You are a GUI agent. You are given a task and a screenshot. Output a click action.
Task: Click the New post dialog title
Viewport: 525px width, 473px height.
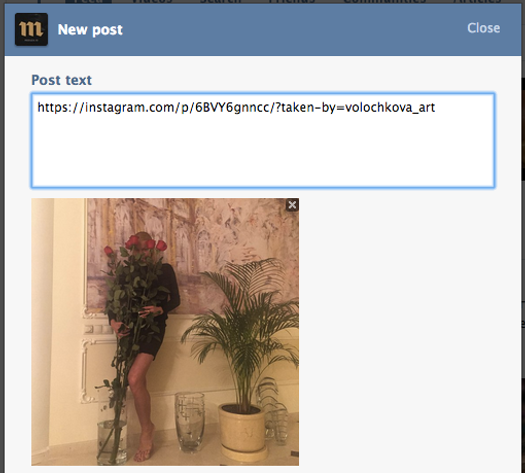(90, 29)
